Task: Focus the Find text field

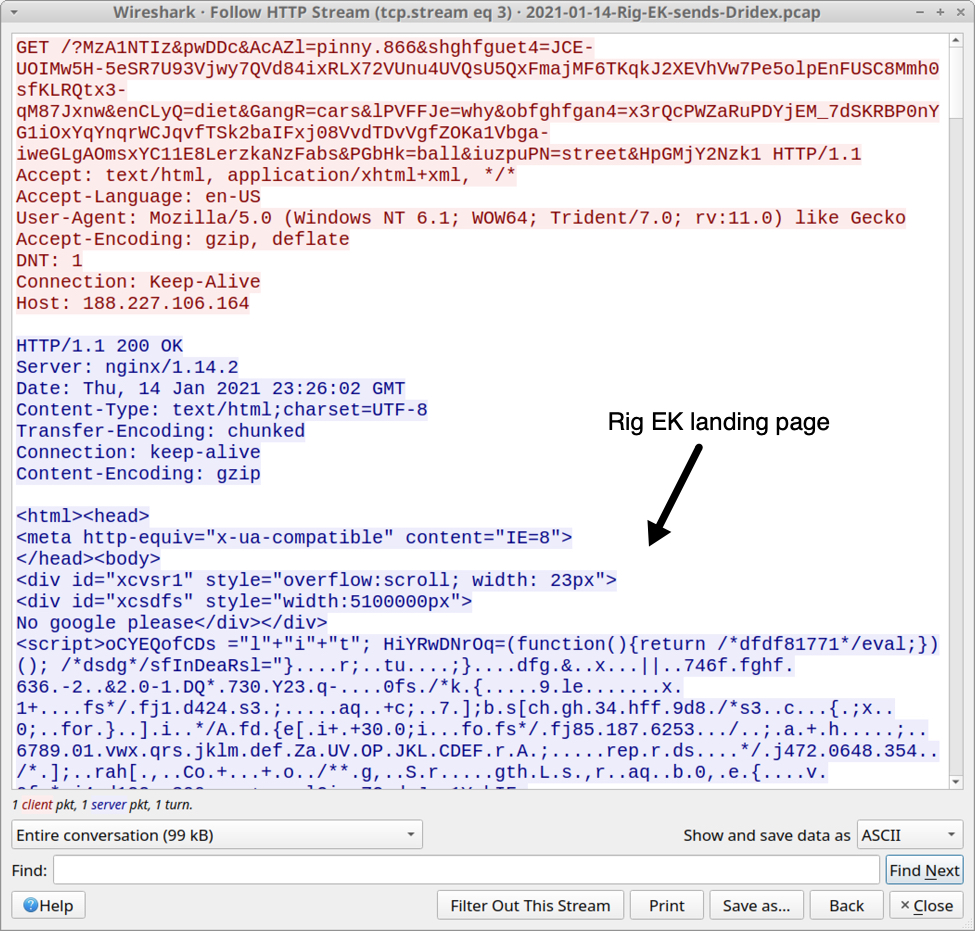Action: [466, 870]
